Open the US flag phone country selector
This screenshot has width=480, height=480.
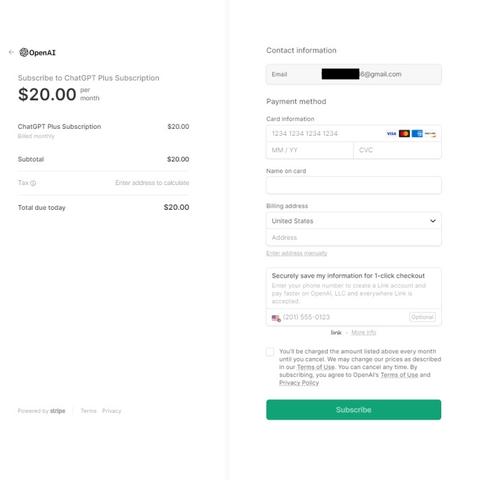tap(276, 318)
